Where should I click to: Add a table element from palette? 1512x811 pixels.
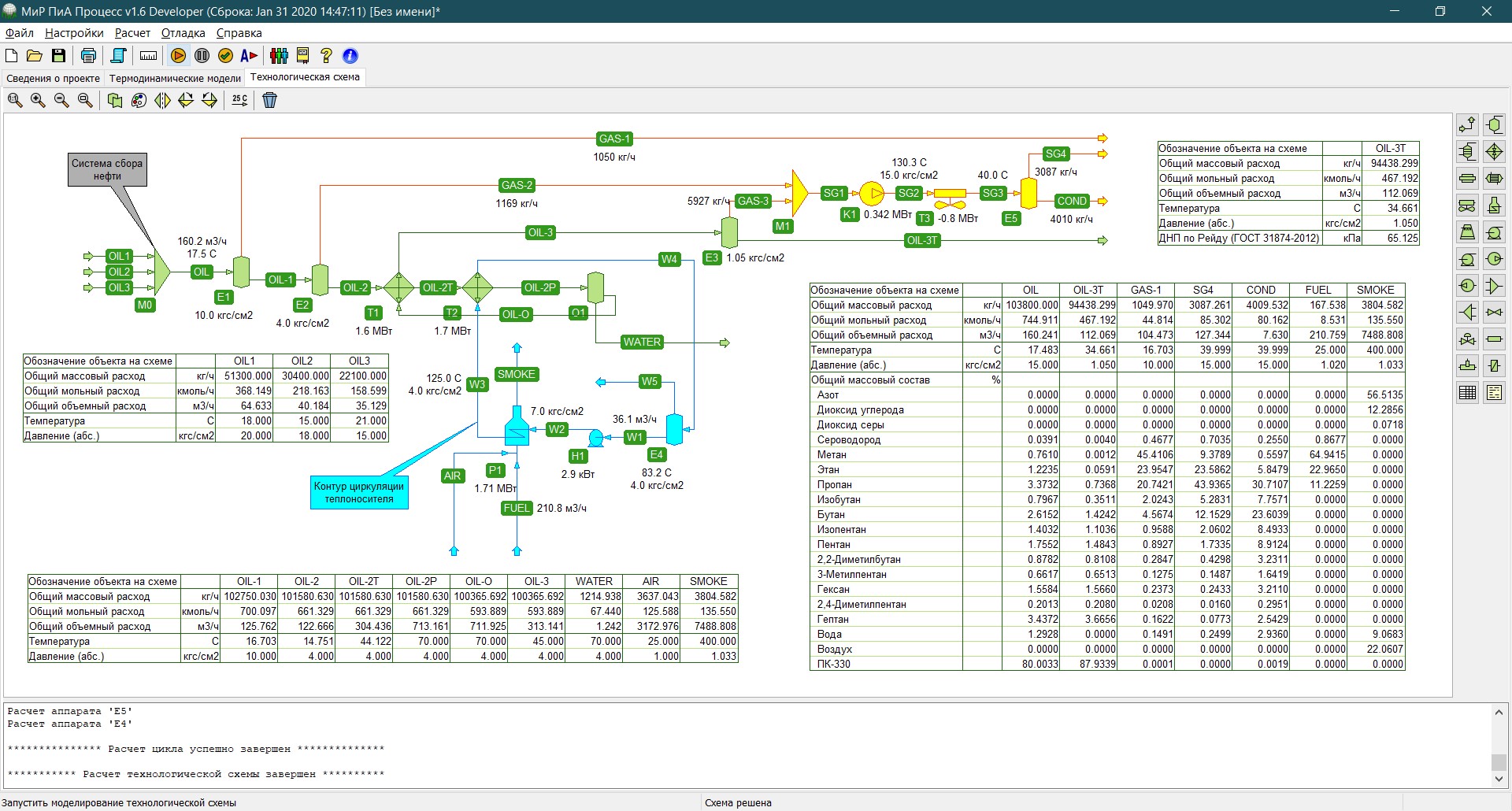click(1467, 392)
